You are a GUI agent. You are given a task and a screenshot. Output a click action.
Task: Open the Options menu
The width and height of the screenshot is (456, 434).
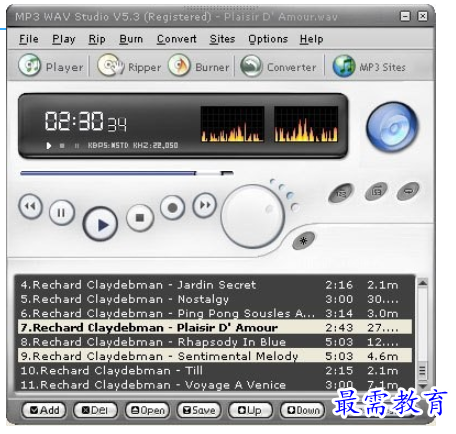[x=268, y=39]
